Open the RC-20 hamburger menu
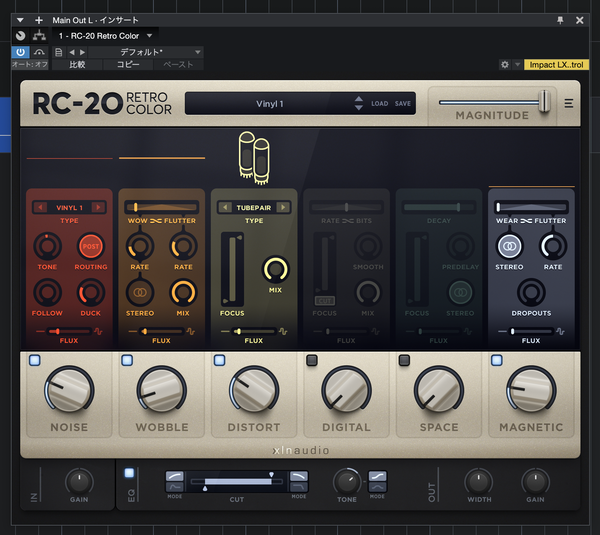Image resolution: width=600 pixels, height=535 pixels. pyautogui.click(x=569, y=103)
